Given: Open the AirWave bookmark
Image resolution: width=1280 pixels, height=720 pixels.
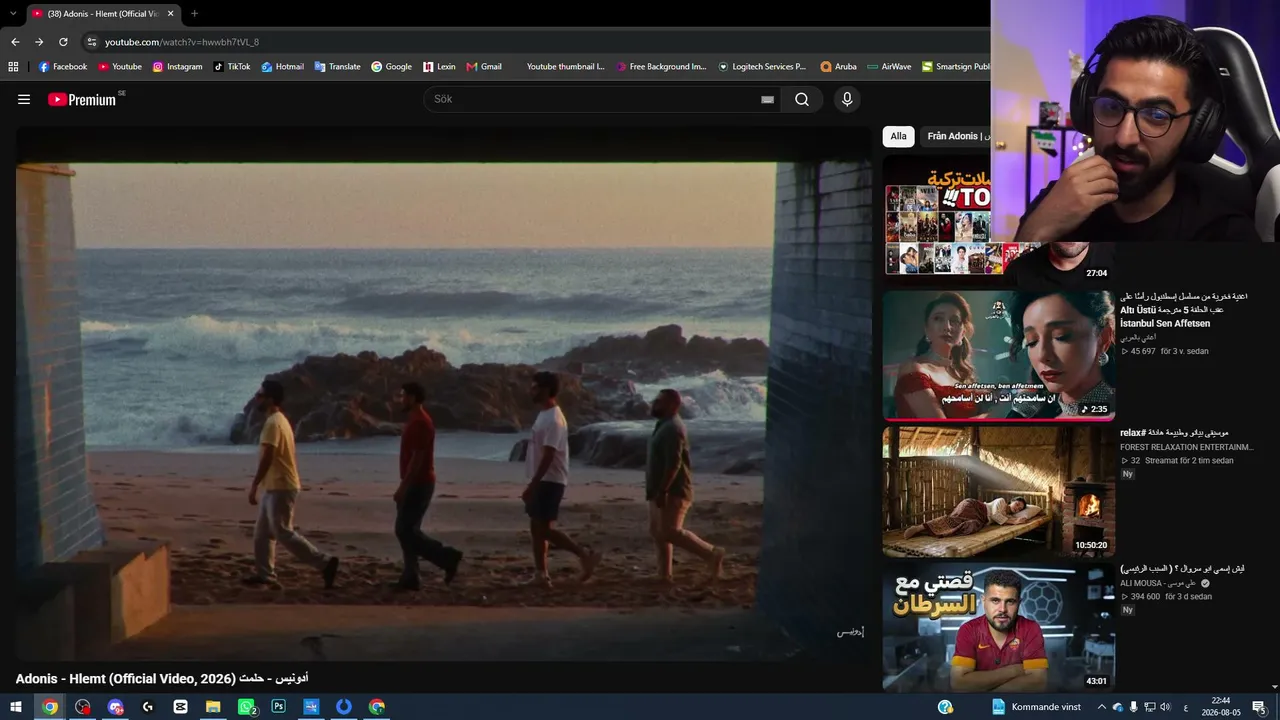Looking at the screenshot, I should click(x=889, y=67).
